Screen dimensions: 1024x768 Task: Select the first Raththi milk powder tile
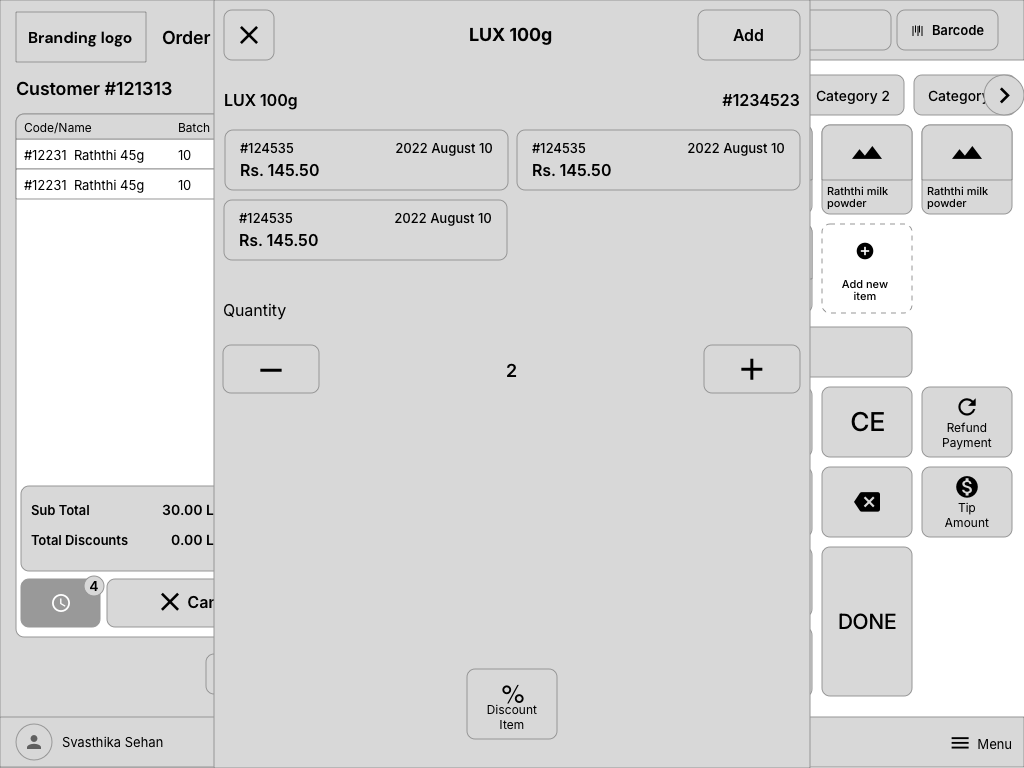[866, 168]
